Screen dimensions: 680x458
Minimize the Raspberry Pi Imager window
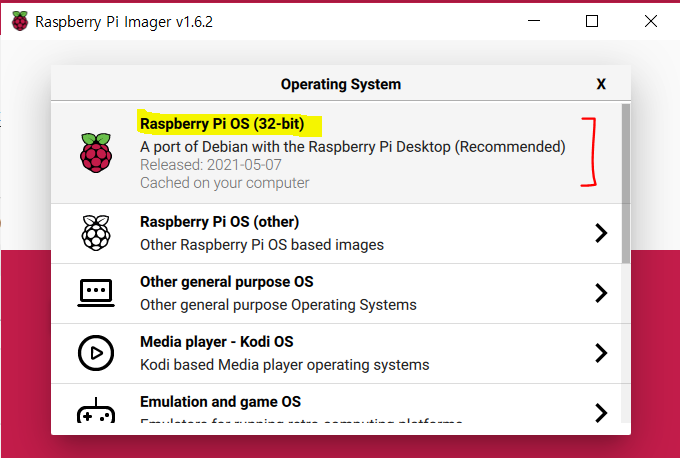[x=534, y=21]
